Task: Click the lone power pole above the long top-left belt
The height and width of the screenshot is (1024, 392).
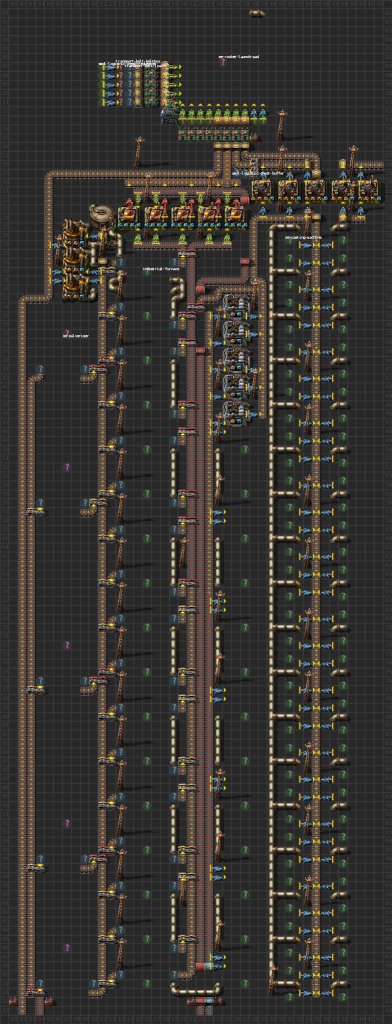Action: [x=139, y=152]
